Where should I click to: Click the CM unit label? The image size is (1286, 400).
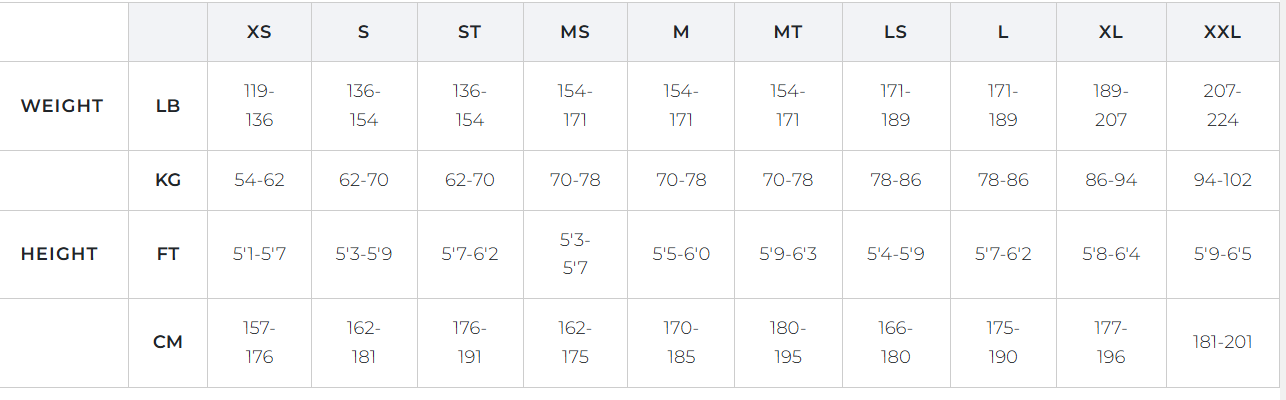[x=168, y=342]
